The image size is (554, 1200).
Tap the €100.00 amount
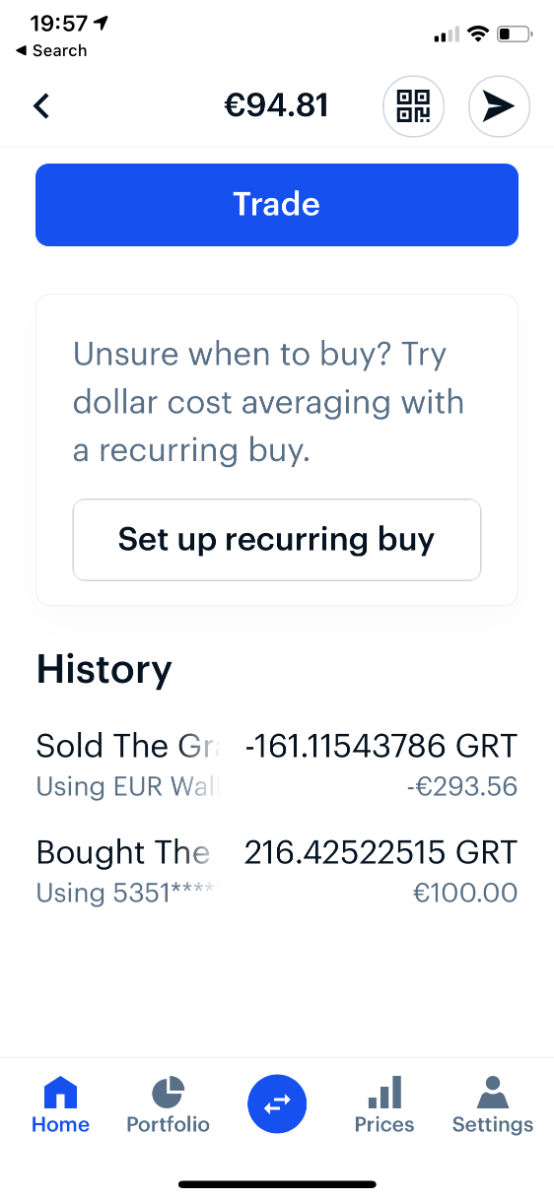pos(465,893)
